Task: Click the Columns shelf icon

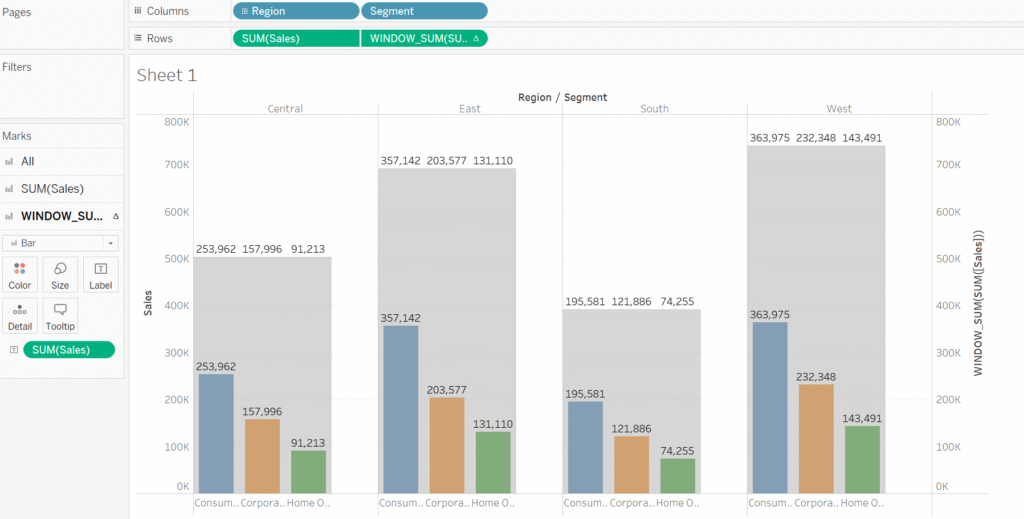Action: click(x=138, y=11)
